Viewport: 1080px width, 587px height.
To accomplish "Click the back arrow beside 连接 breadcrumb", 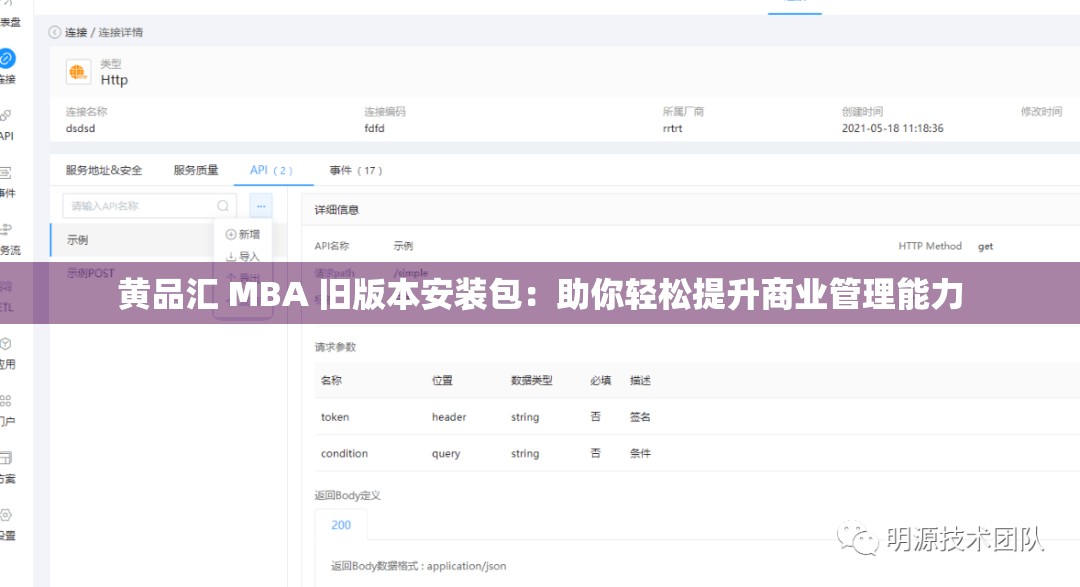I will 54,32.
